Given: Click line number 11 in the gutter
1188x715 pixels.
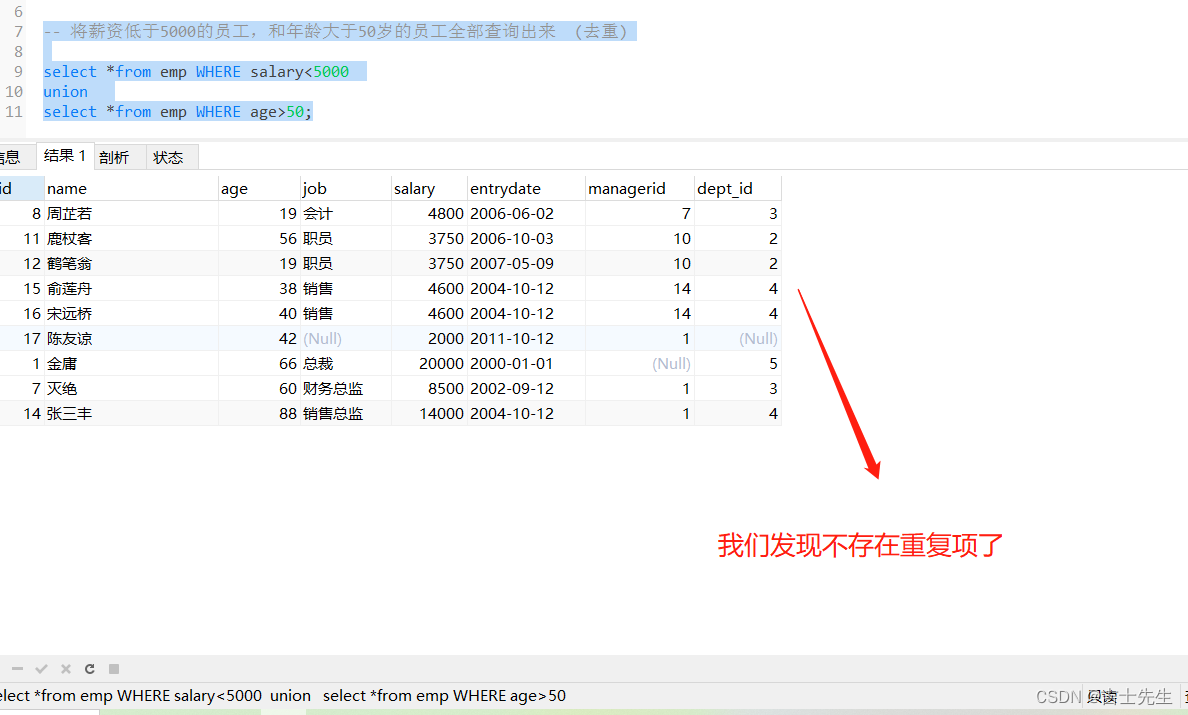Looking at the screenshot, I should click(x=14, y=111).
